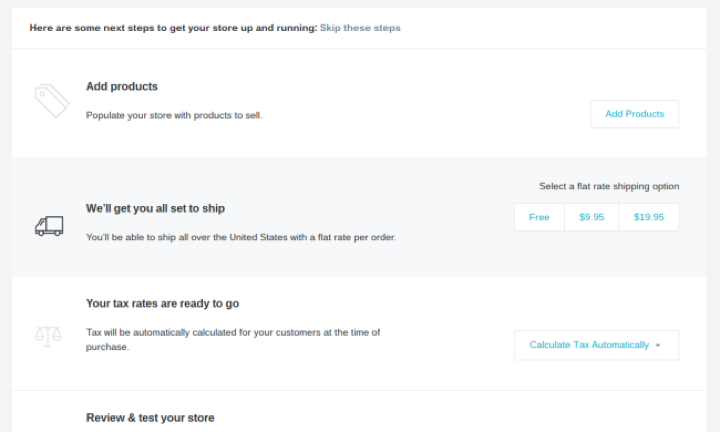This screenshot has width=720, height=432.
Task: Click the Add products step heading
Action: pos(122,87)
